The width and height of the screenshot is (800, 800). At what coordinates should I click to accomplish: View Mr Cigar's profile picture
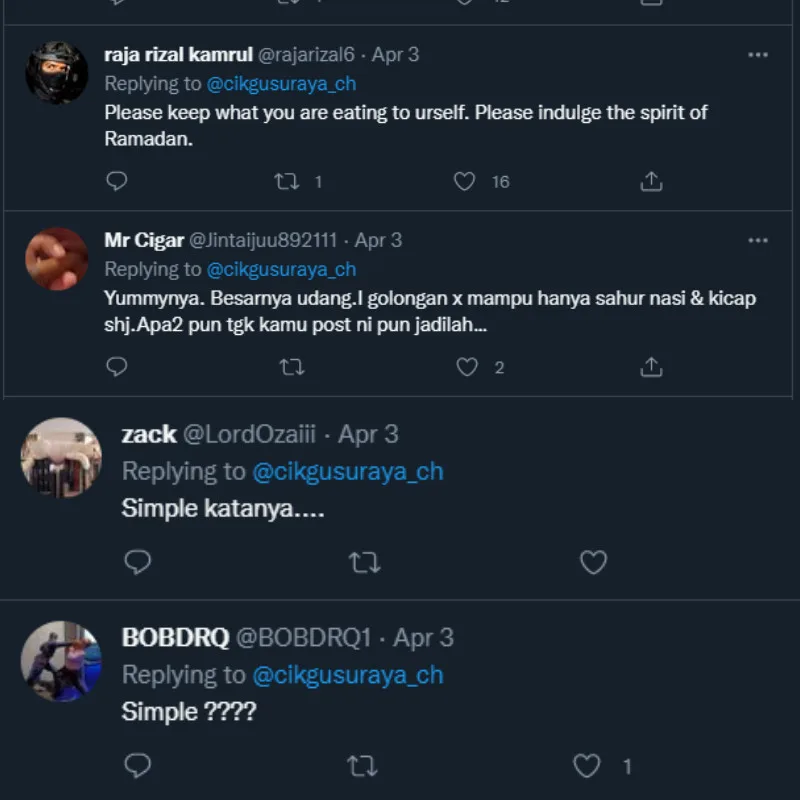[56, 258]
